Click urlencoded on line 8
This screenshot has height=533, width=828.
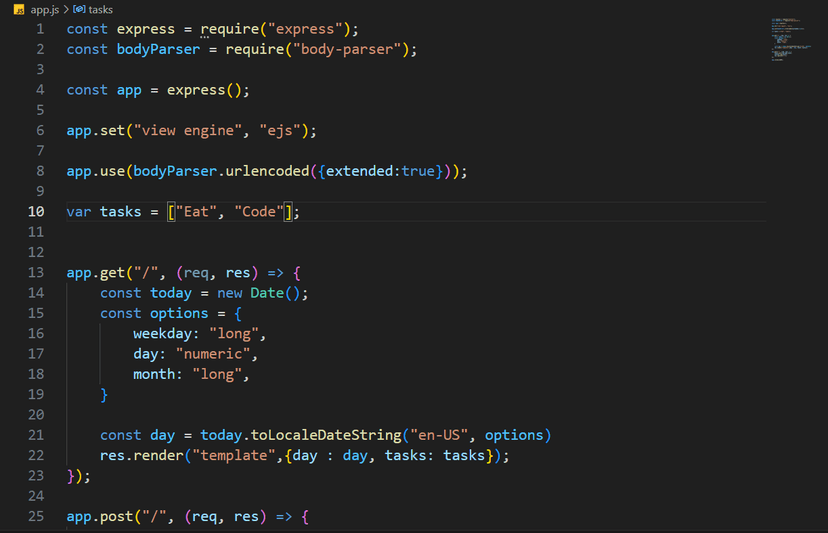coord(267,171)
